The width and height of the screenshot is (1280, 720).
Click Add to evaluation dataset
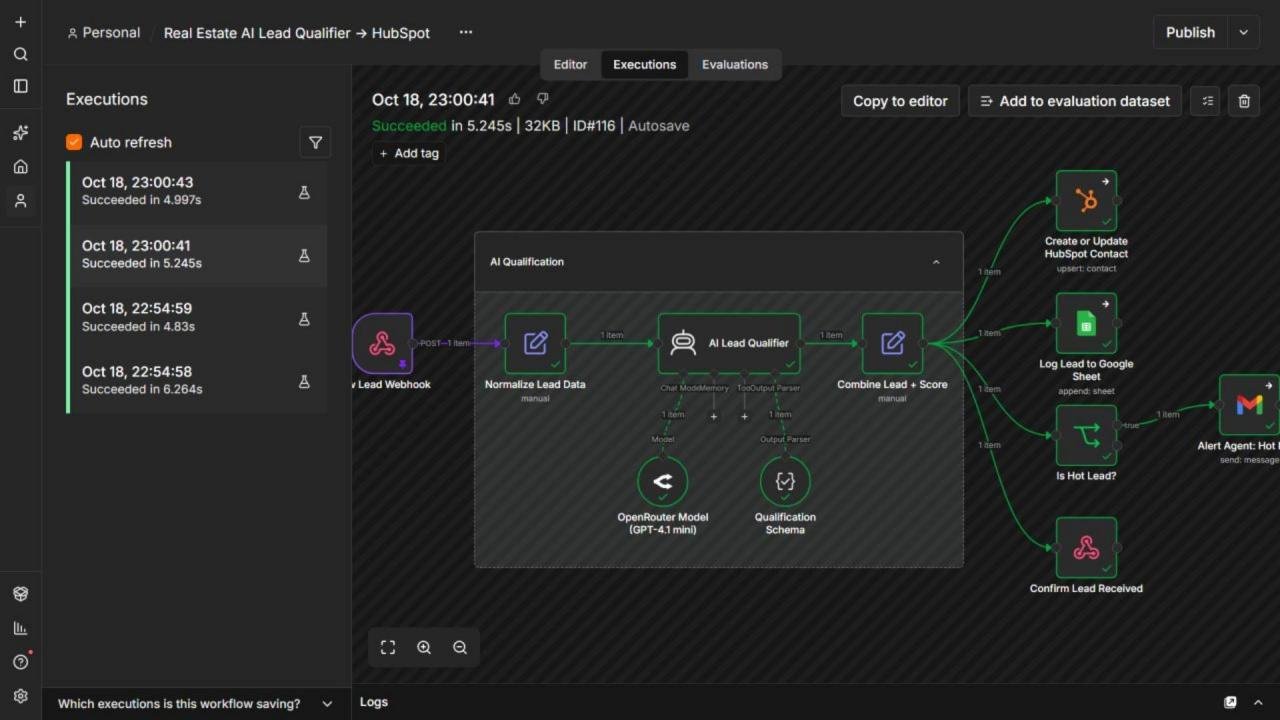tap(1075, 101)
